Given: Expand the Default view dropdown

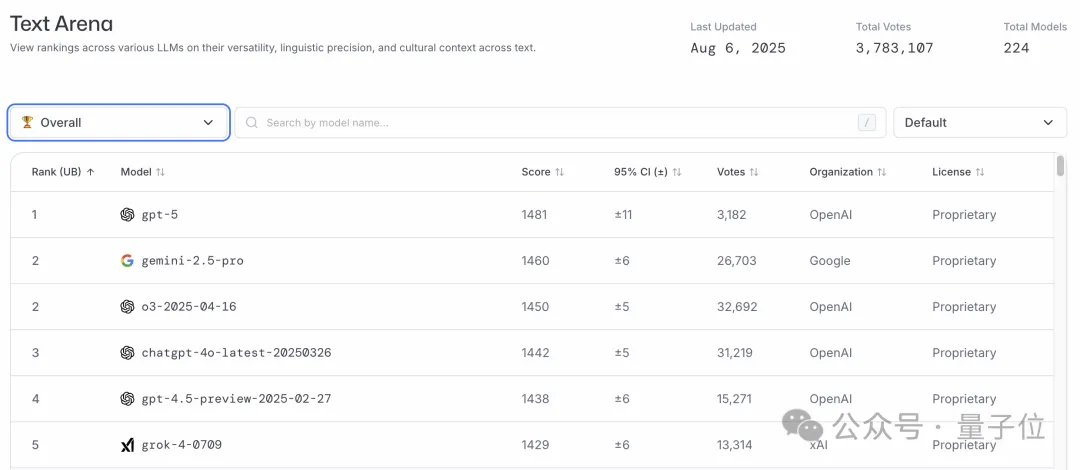Looking at the screenshot, I should coord(979,123).
